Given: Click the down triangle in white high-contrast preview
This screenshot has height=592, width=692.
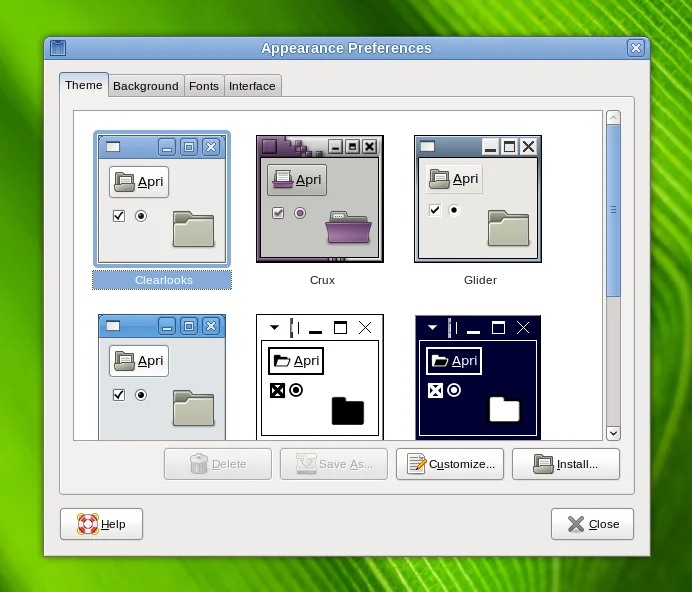Looking at the screenshot, I should tap(275, 328).
